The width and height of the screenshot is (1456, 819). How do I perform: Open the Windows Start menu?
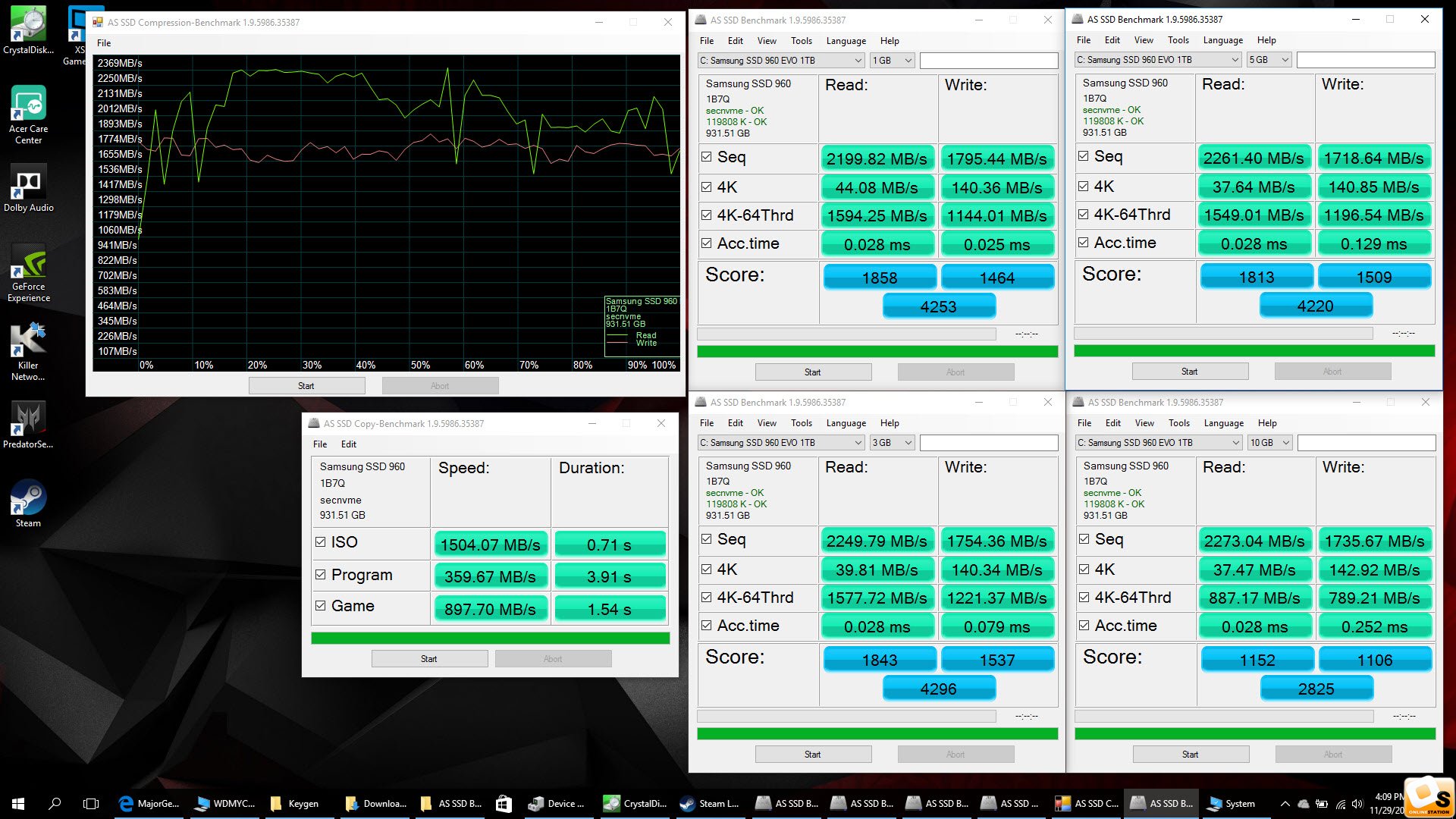coord(18,804)
